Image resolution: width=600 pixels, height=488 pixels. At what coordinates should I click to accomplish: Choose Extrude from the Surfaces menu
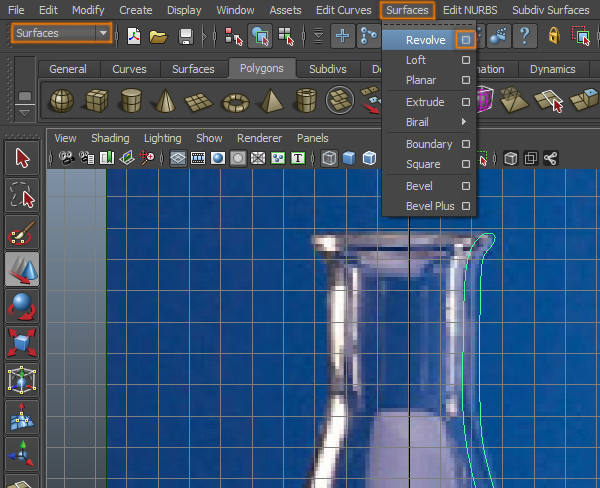pyautogui.click(x=425, y=102)
